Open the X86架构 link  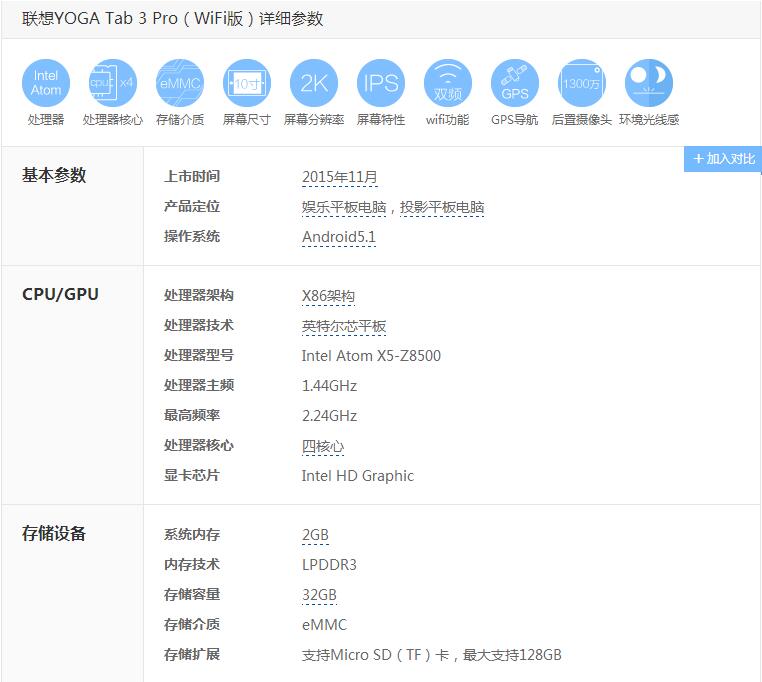[329, 297]
